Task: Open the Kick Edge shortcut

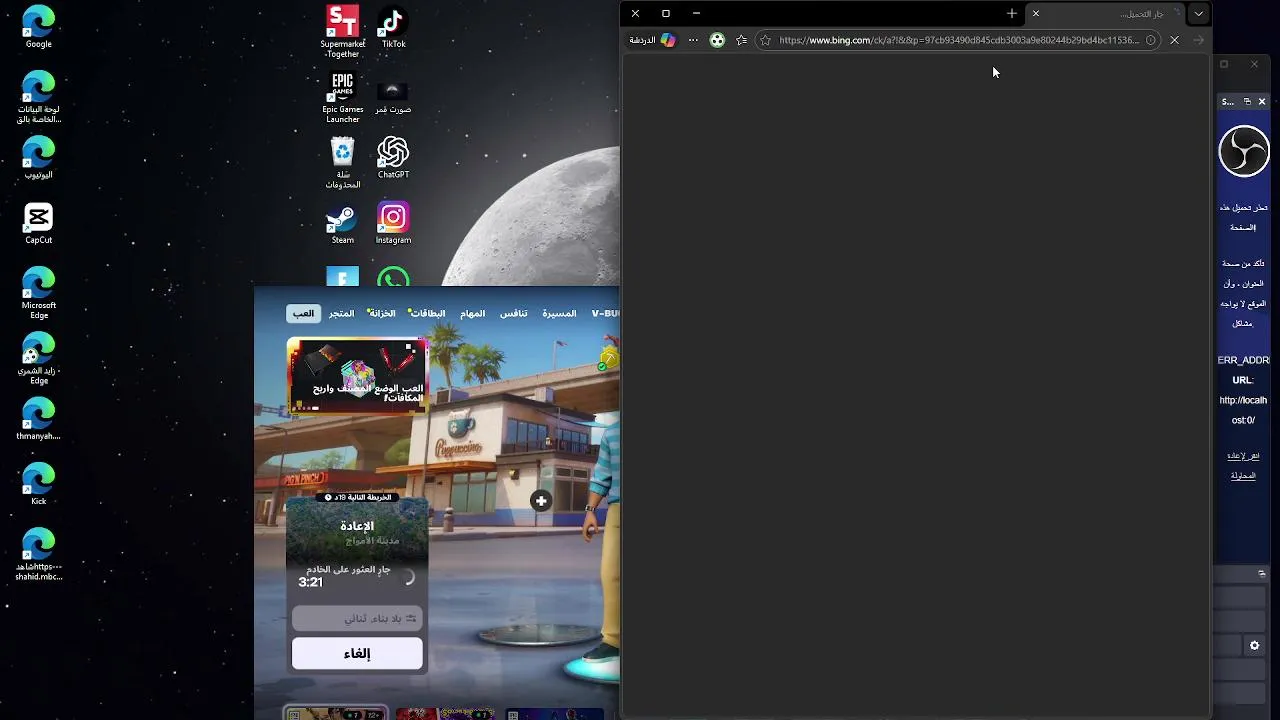Action: [x=38, y=484]
